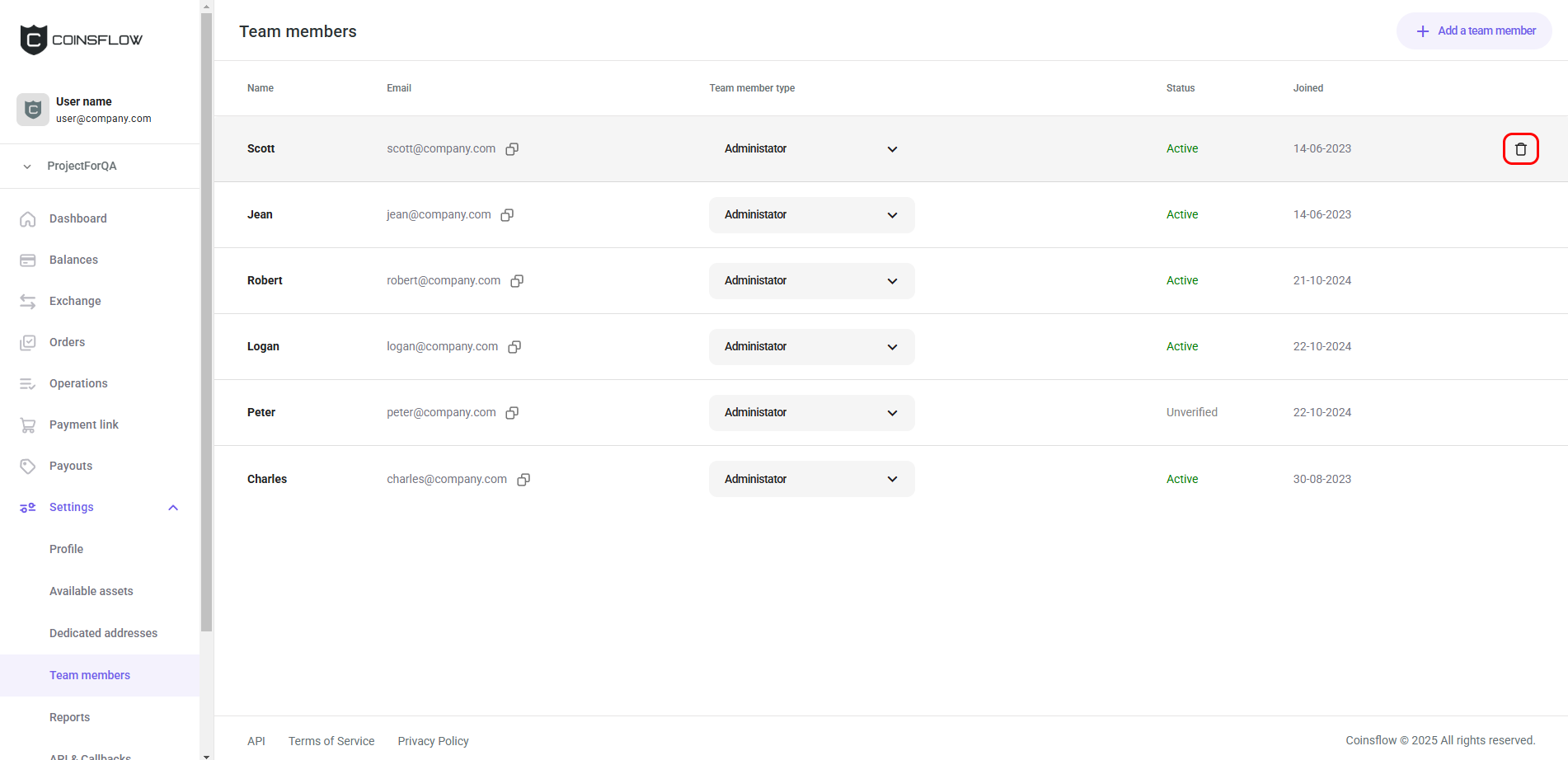Open the Dashboard page

point(78,218)
